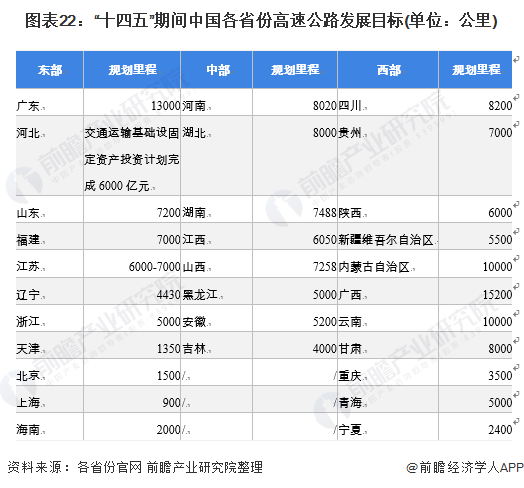The height and width of the screenshot is (488, 524).
Task: Click the 13000 value for 广东
Action: coord(165,106)
